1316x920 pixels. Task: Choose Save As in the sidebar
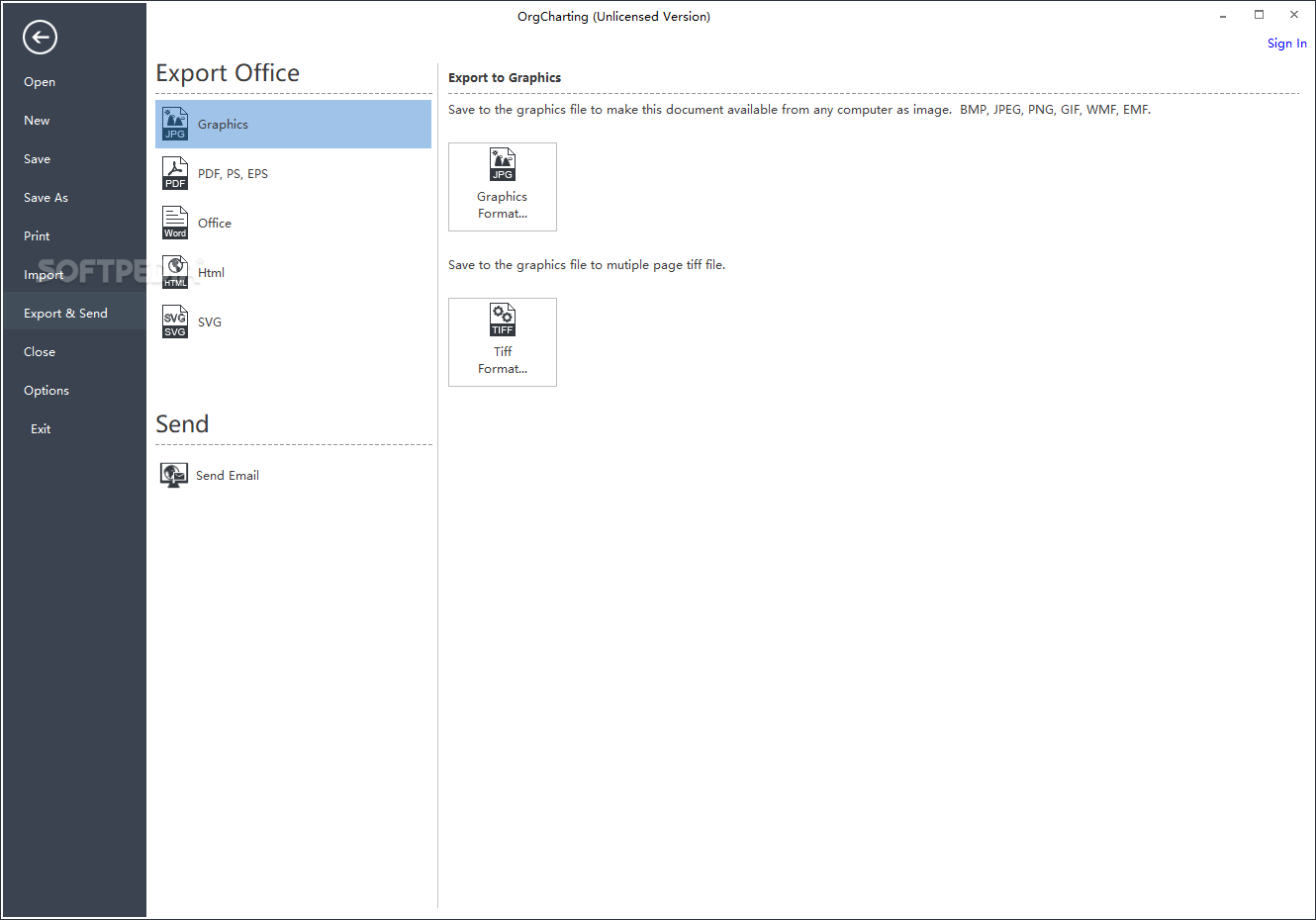point(46,198)
